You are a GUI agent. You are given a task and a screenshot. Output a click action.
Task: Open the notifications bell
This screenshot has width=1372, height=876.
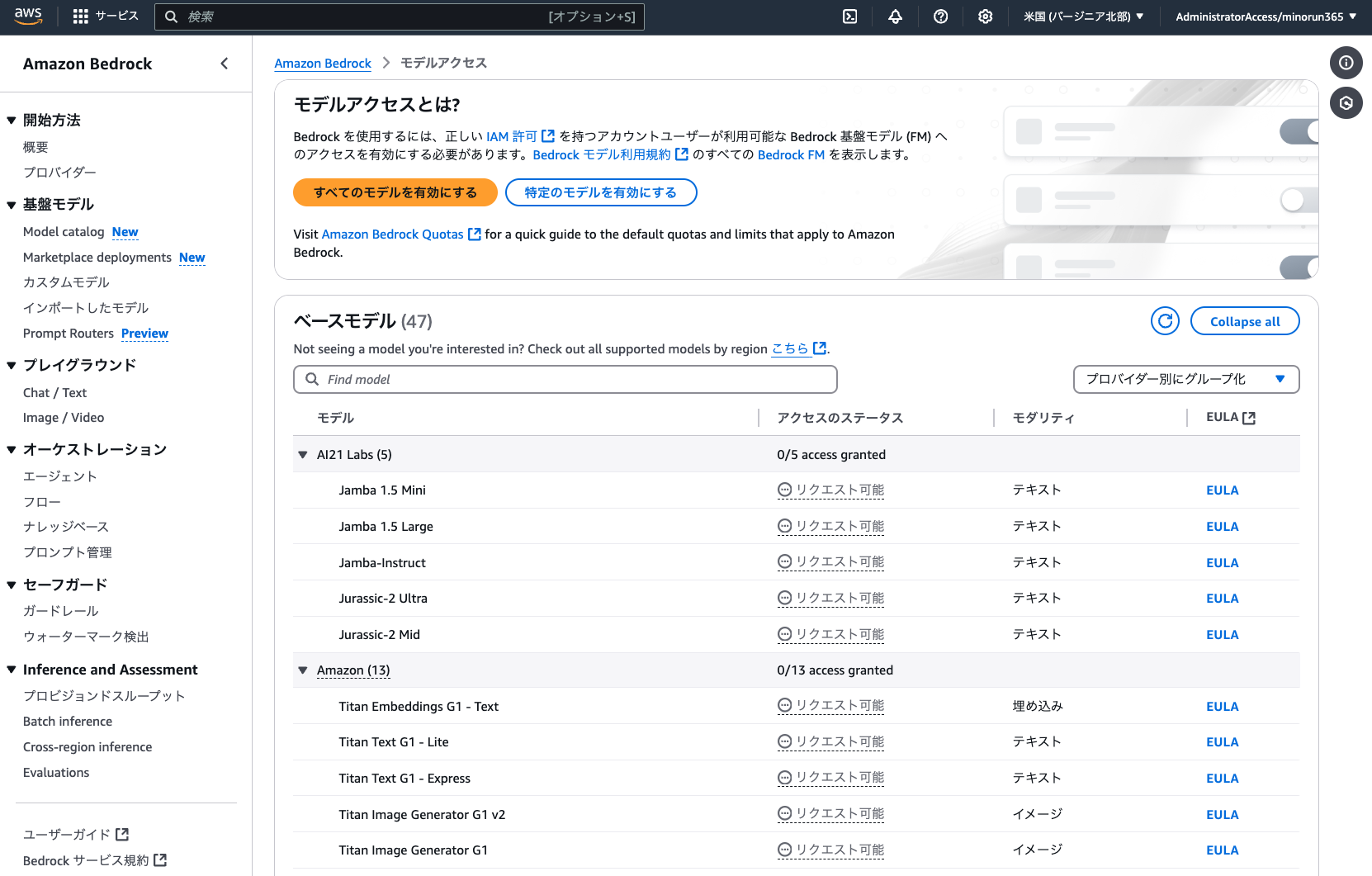coord(895,17)
